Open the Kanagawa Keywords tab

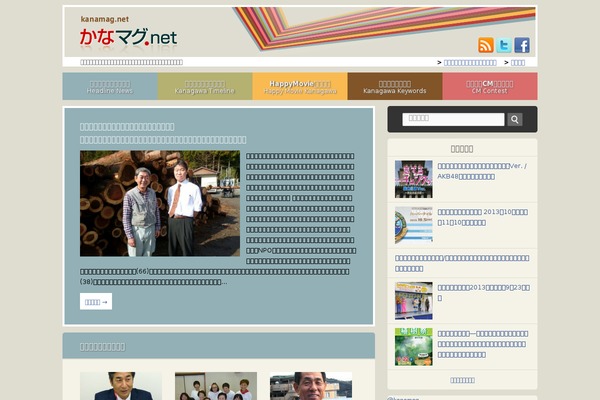[395, 87]
